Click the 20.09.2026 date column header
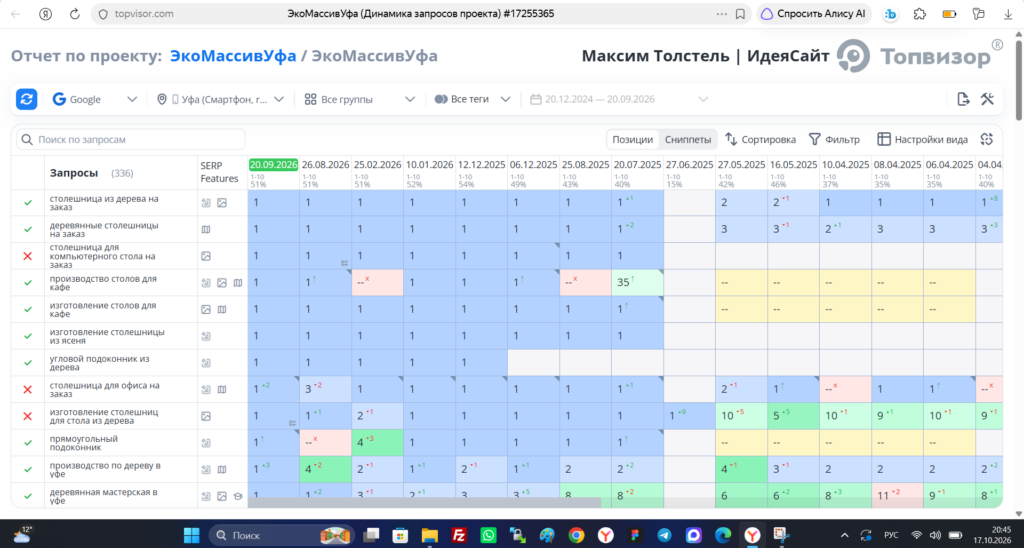The image size is (1024, 548). point(273,165)
